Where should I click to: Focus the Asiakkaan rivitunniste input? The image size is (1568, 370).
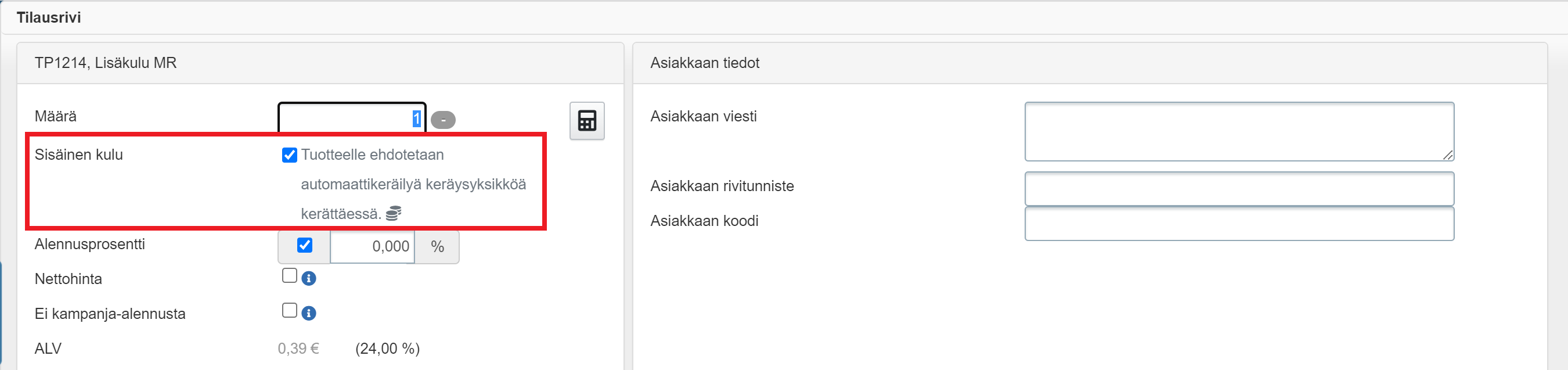click(1238, 189)
